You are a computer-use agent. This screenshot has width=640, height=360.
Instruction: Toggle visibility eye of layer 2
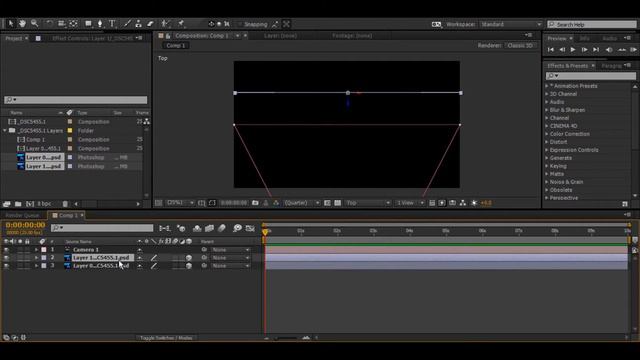[x=6, y=258]
